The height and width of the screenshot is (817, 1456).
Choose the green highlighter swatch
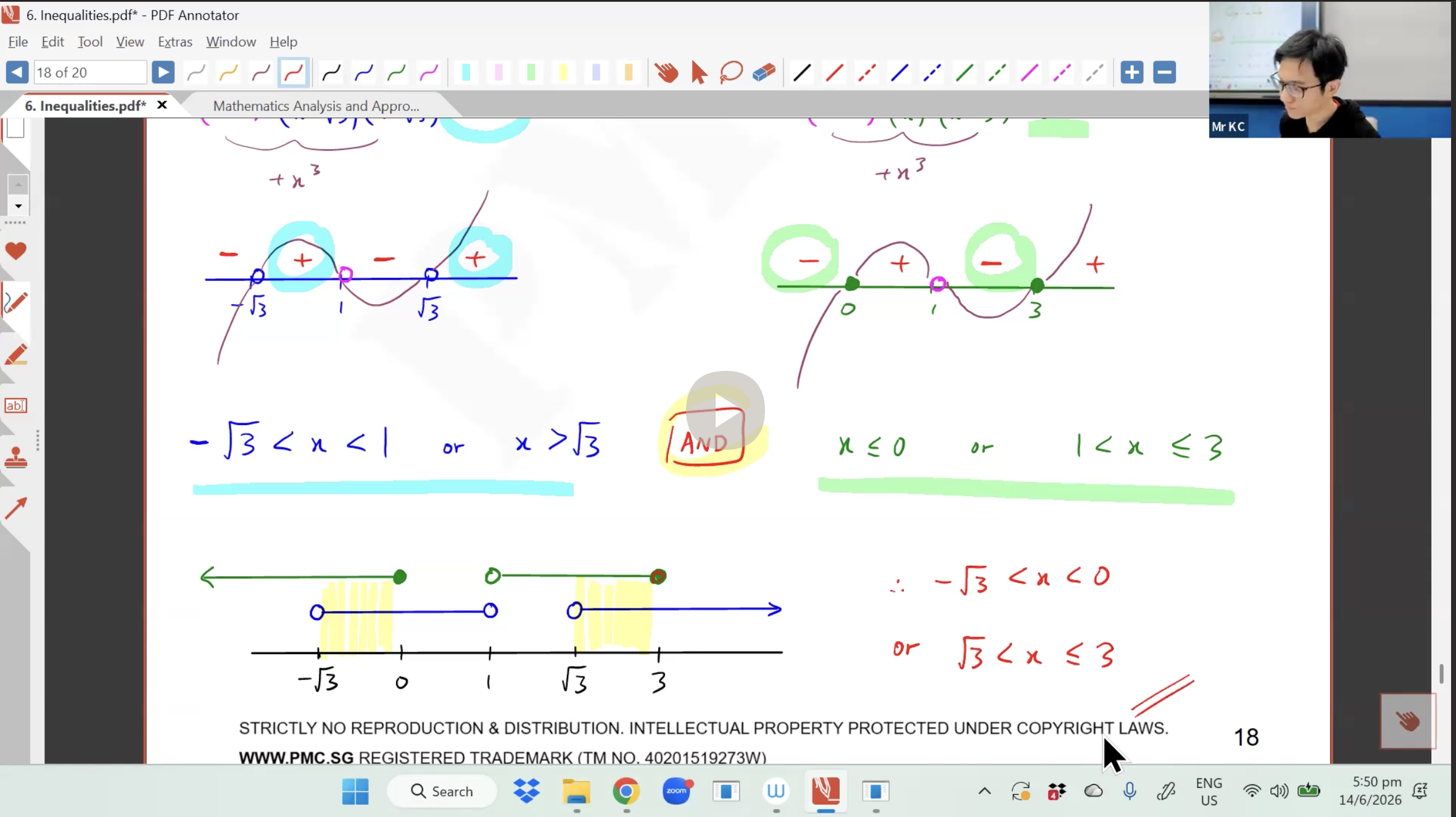531,73
